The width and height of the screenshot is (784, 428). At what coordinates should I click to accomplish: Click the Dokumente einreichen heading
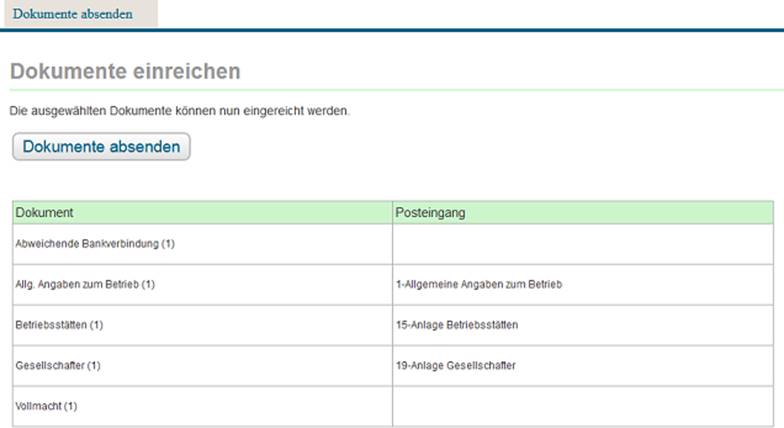(124, 72)
